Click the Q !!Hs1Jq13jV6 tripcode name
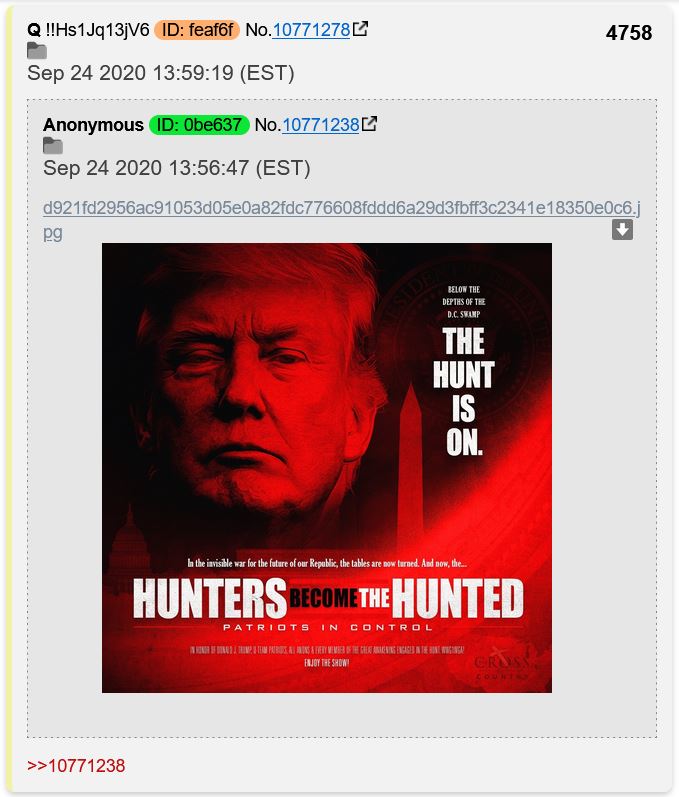 [x=88, y=30]
